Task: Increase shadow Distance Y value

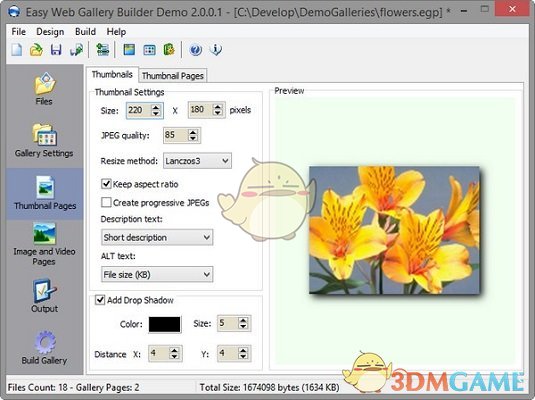Action: (x=243, y=350)
